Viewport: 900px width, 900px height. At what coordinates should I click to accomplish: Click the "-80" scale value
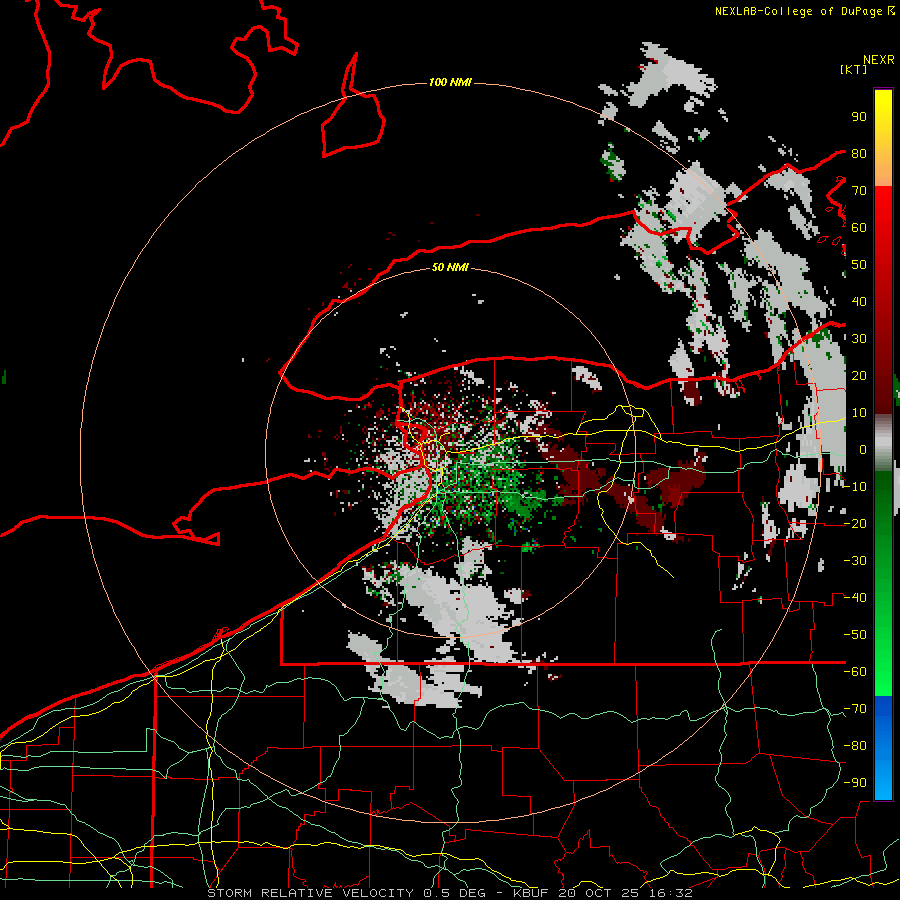tap(855, 746)
